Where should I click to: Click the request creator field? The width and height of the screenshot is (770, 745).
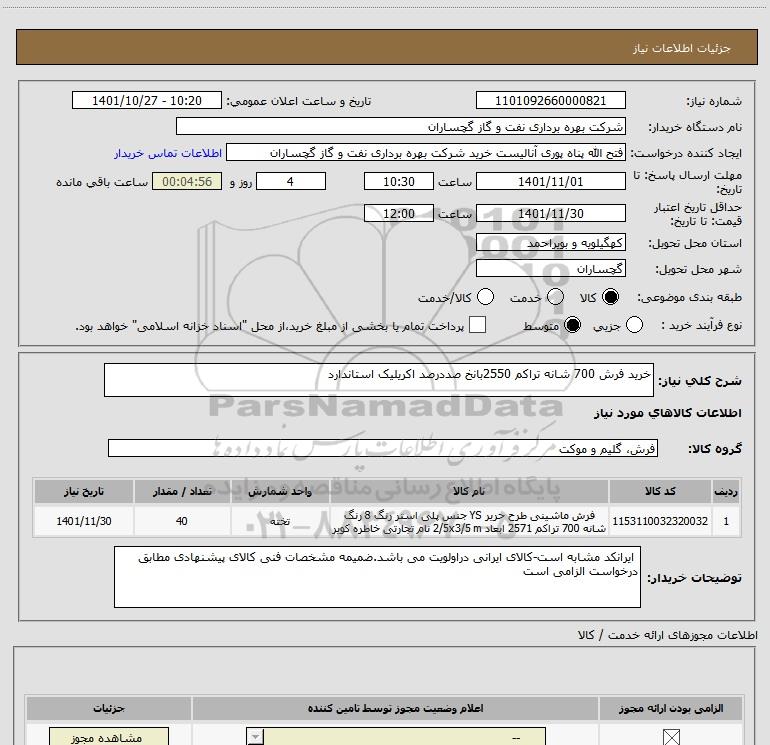(x=426, y=152)
